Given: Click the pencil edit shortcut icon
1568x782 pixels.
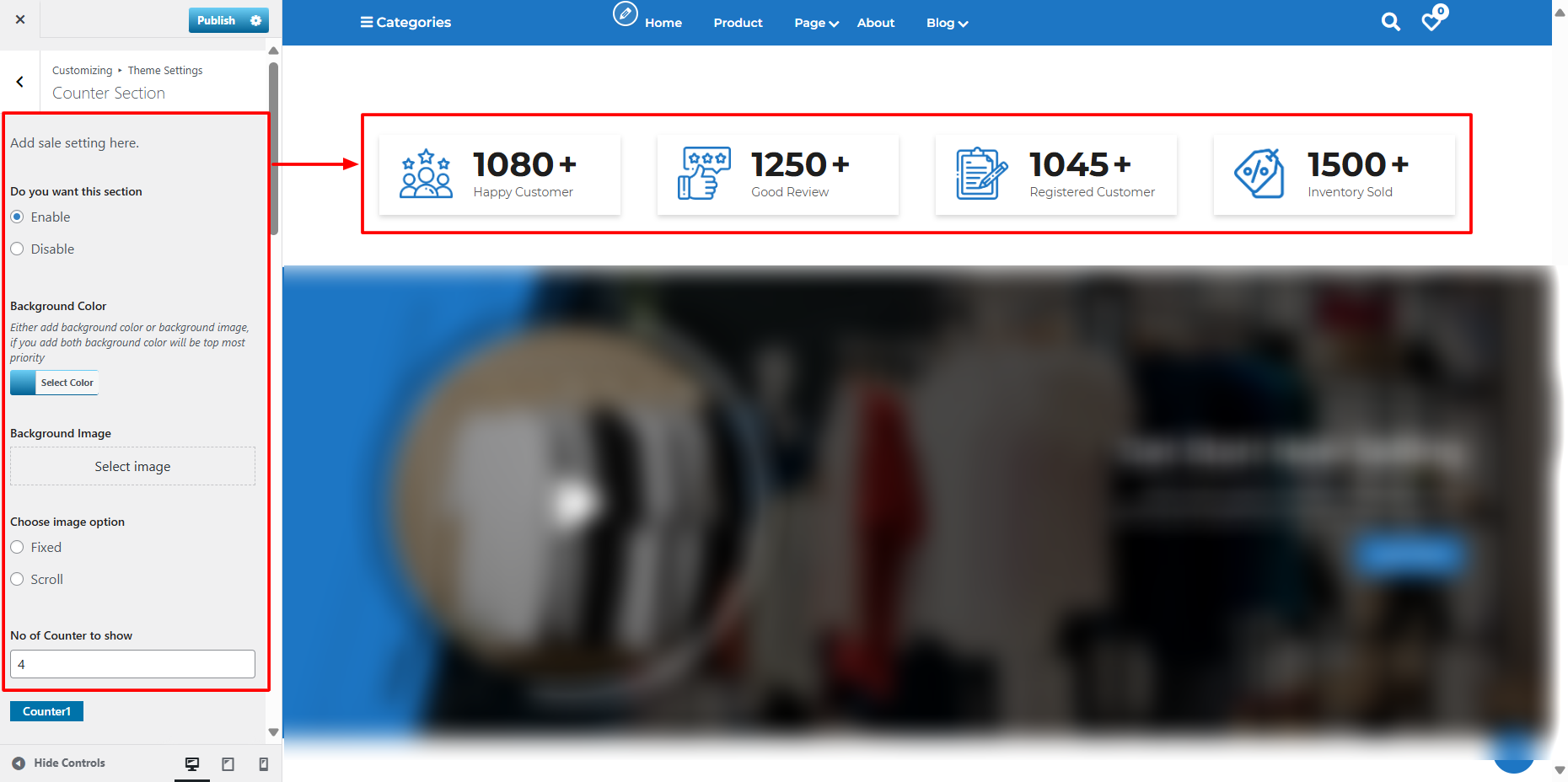Looking at the screenshot, I should [x=625, y=13].
